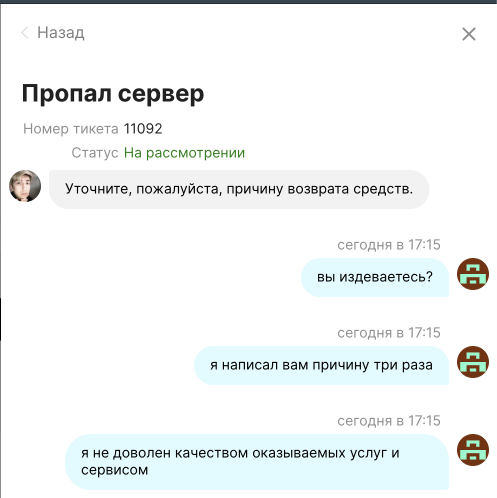Click ticket number 11092
The height and width of the screenshot is (498, 497).
click(143, 129)
